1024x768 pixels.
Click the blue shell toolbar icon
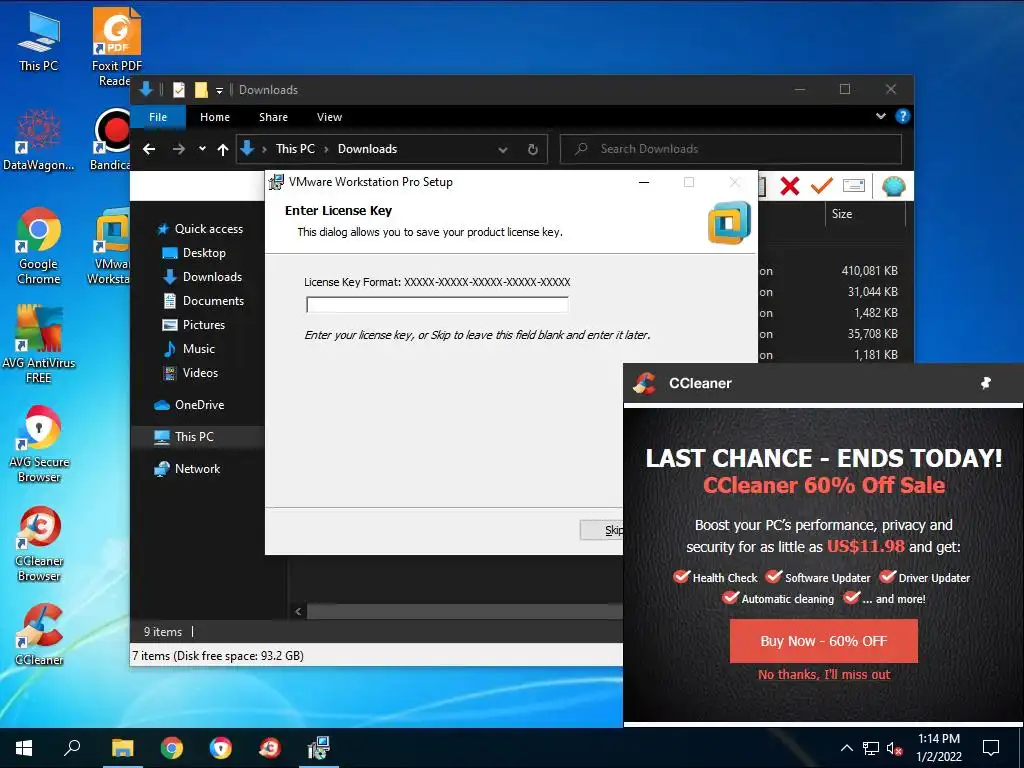893,186
